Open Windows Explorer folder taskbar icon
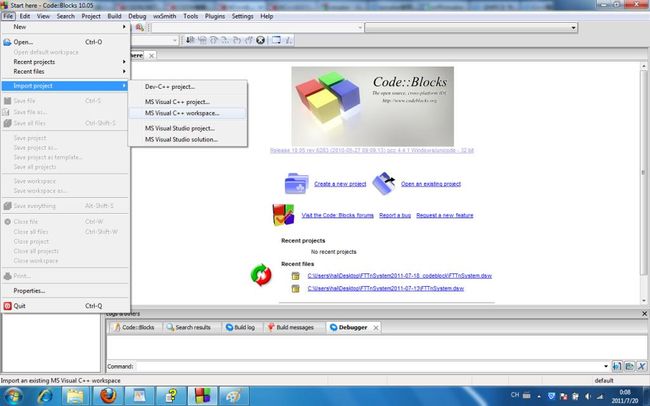 click(x=76, y=396)
